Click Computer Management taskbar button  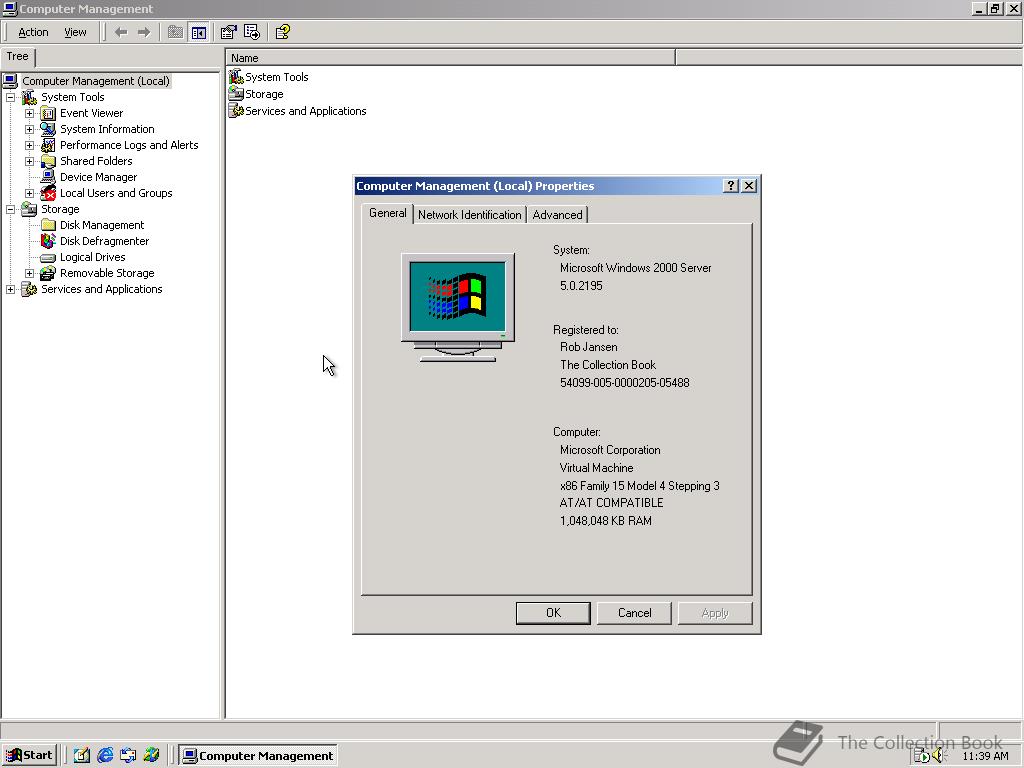pos(258,756)
